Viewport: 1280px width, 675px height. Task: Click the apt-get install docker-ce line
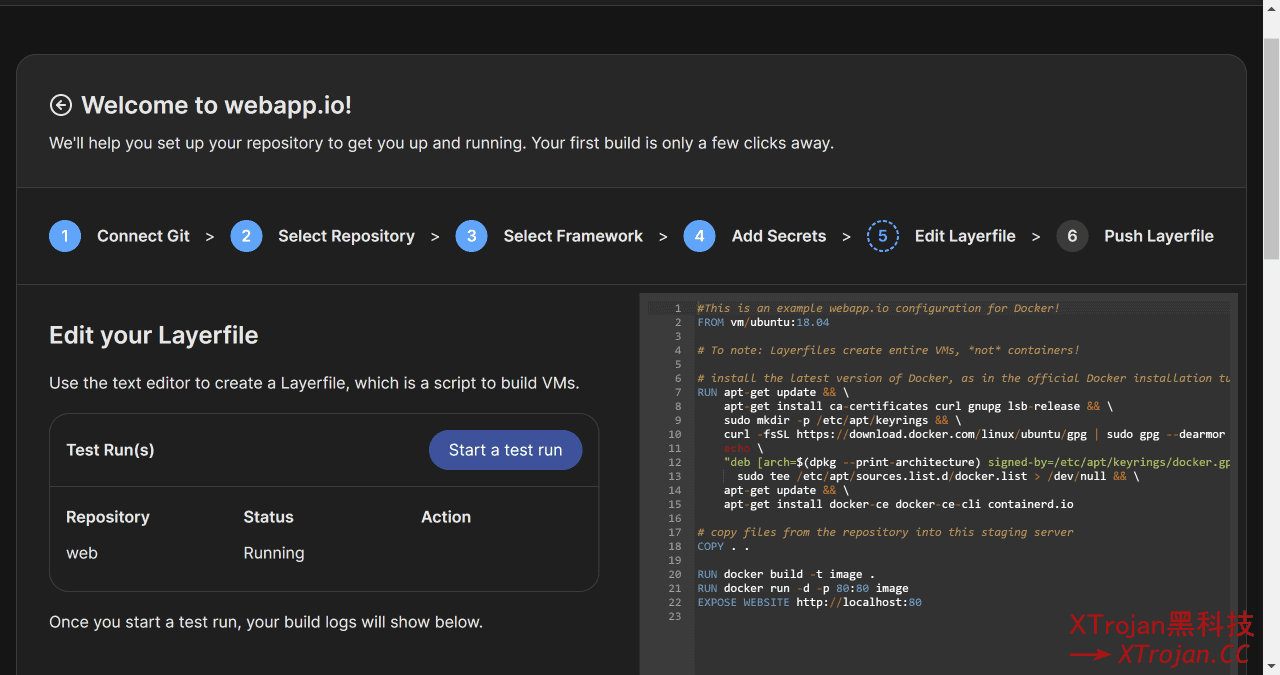click(x=899, y=504)
